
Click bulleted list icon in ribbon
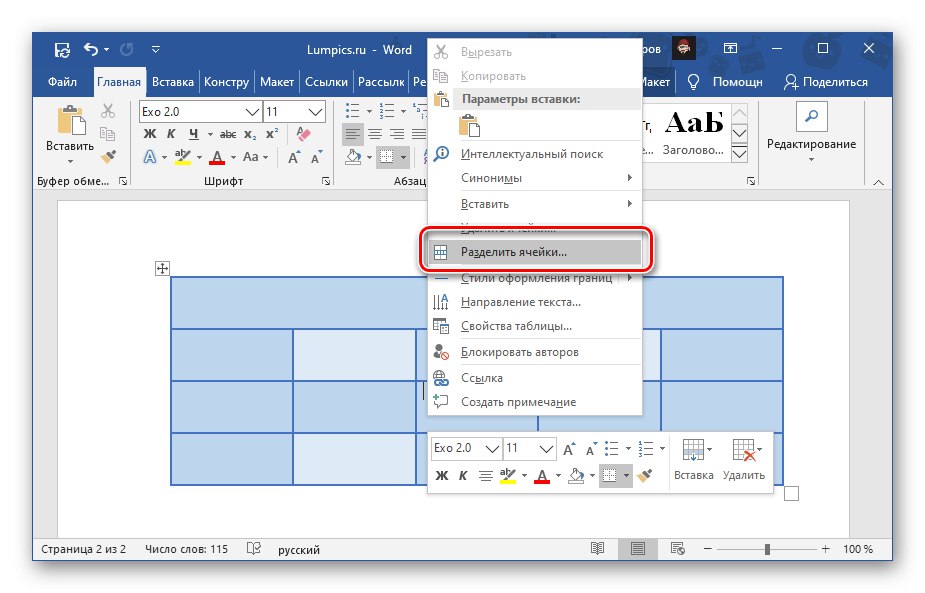(x=352, y=110)
